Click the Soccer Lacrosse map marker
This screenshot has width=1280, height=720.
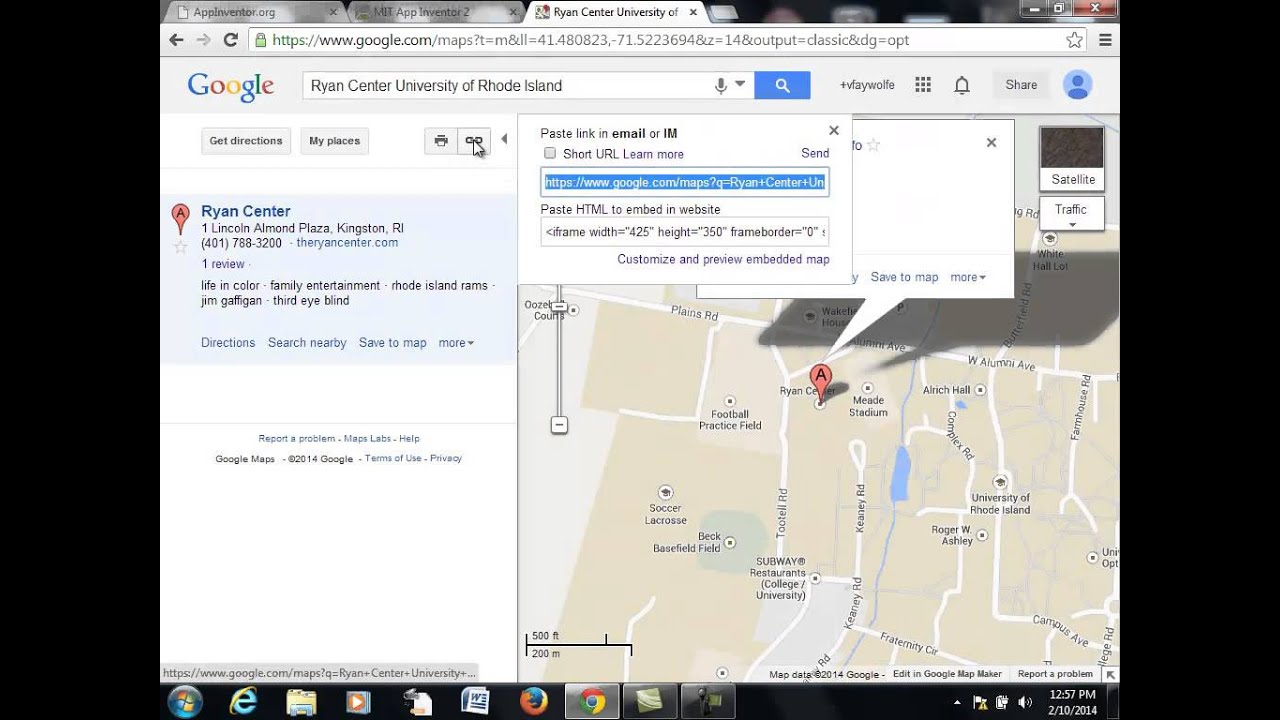tap(665, 492)
